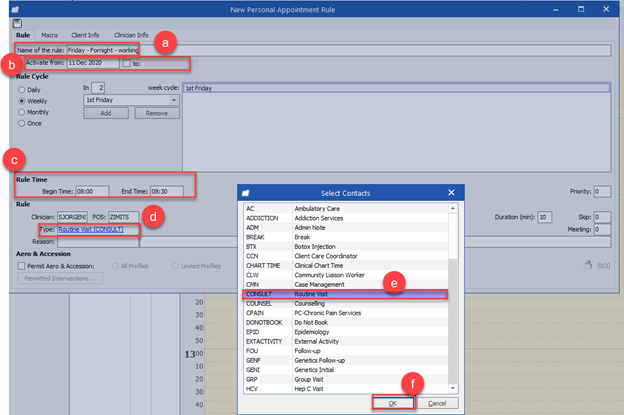Image resolution: width=624 pixels, height=415 pixels.
Task: Click the week interval number field
Action: pyautogui.click(x=98, y=88)
